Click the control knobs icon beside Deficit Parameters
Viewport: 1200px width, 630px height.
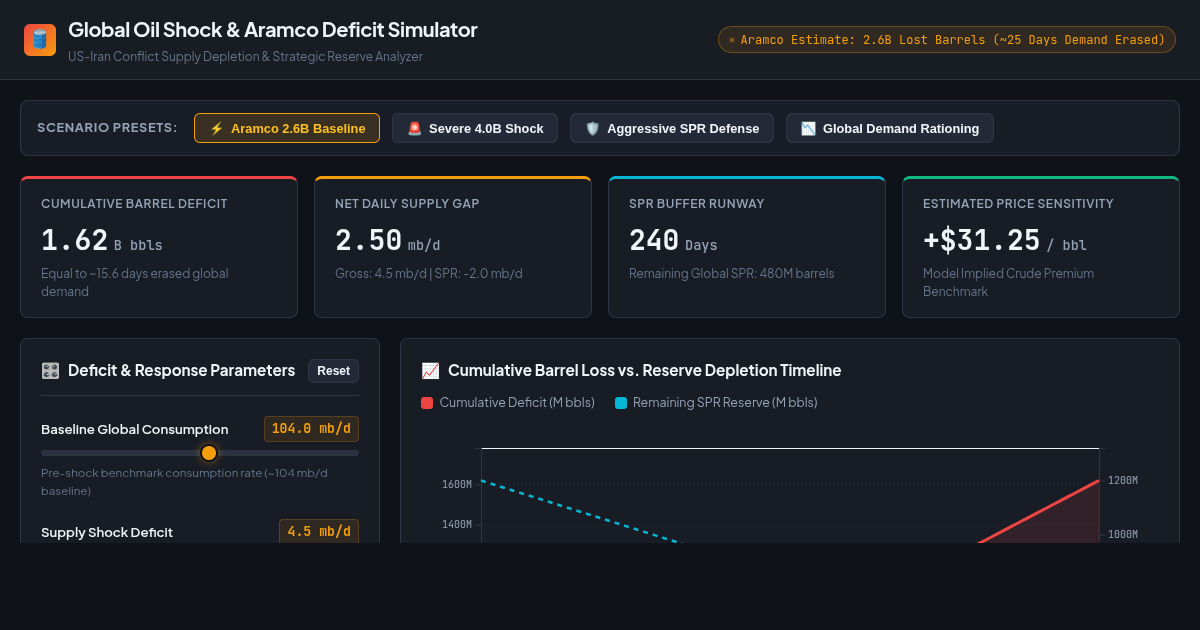click(50, 371)
